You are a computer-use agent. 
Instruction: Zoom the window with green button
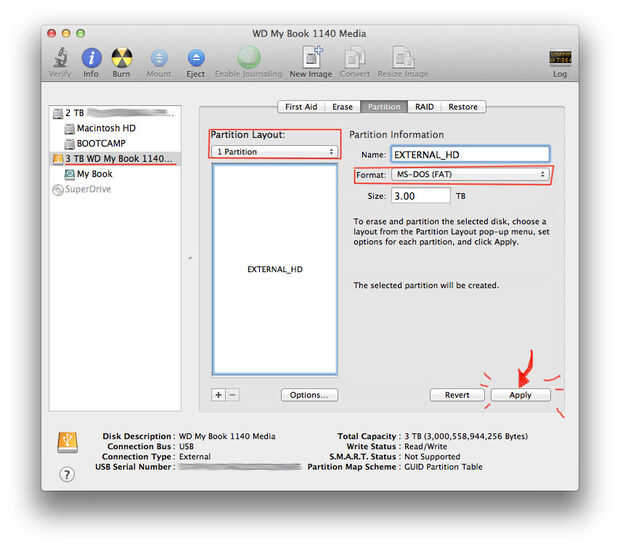pos(81,33)
